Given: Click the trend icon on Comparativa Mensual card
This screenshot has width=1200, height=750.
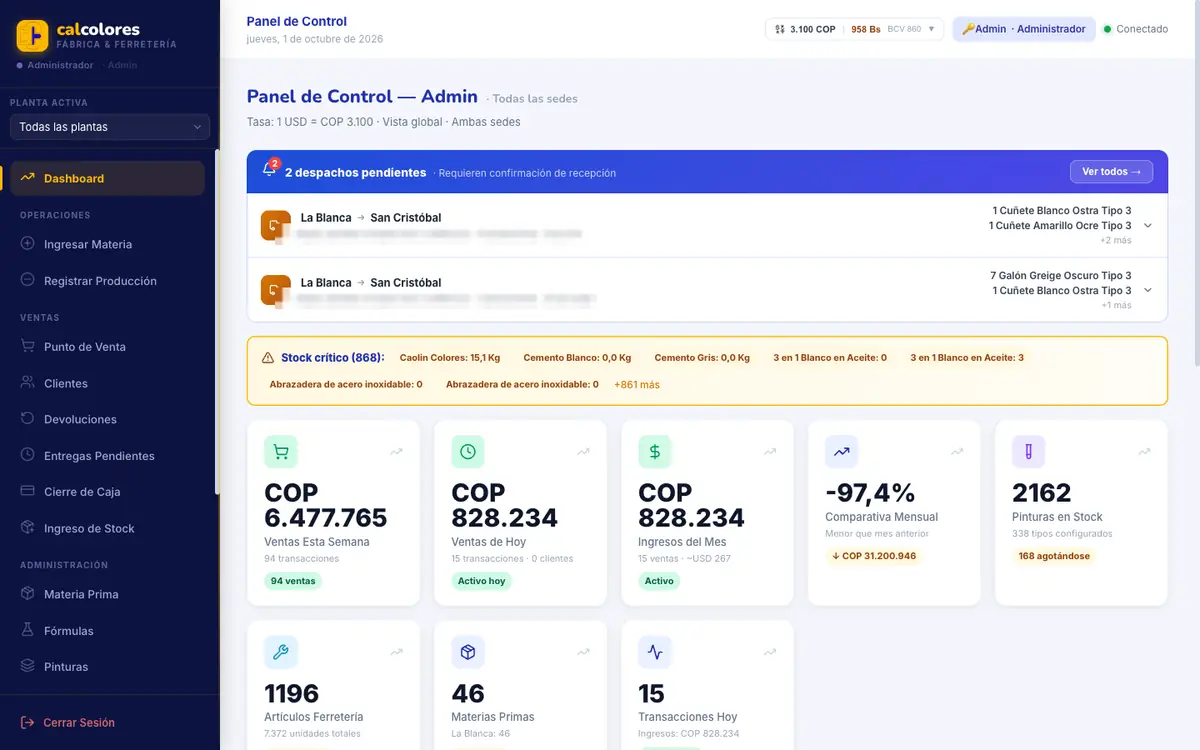Looking at the screenshot, I should tap(842, 452).
